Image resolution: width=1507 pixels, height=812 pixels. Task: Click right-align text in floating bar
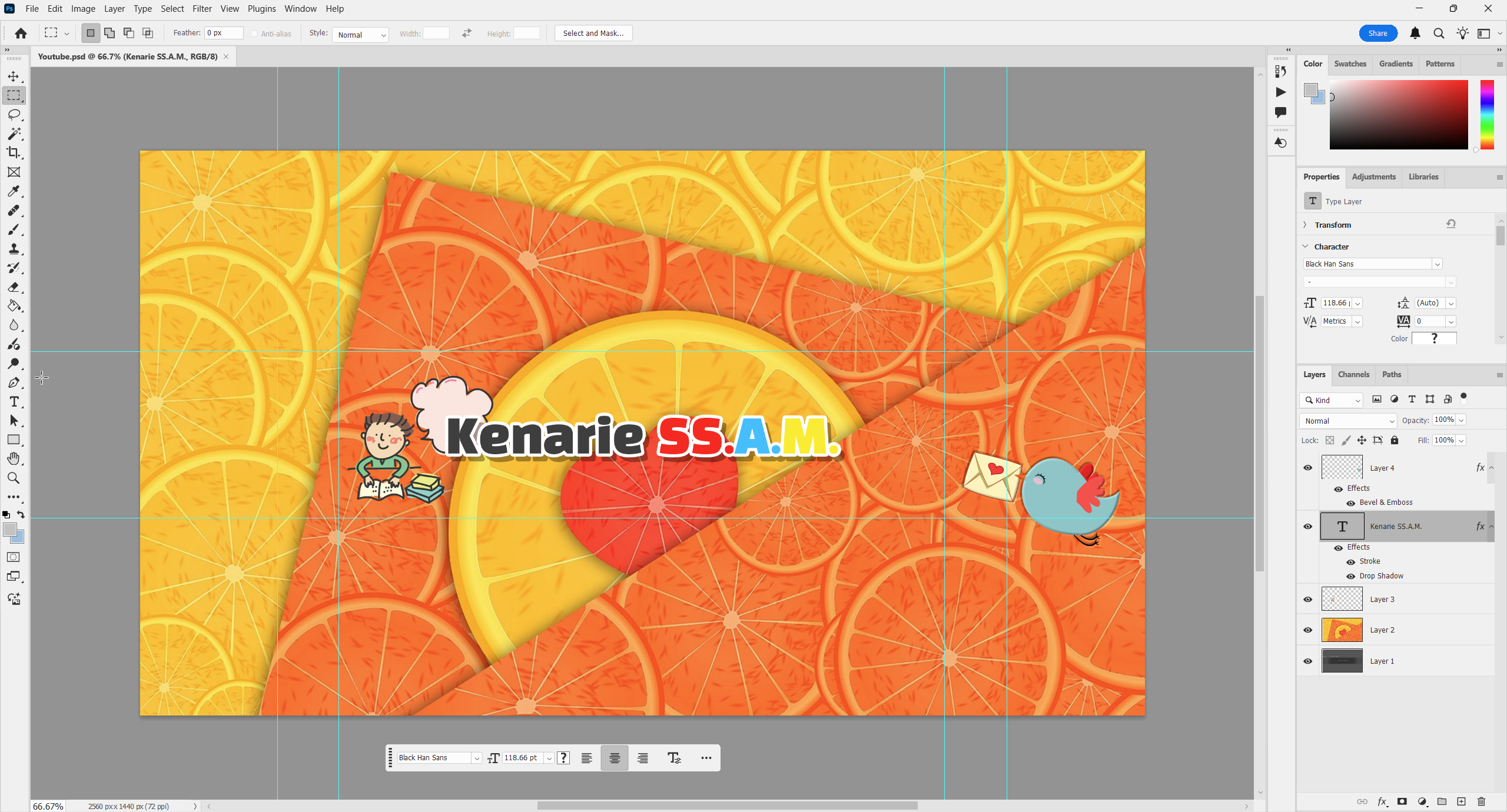coord(643,758)
